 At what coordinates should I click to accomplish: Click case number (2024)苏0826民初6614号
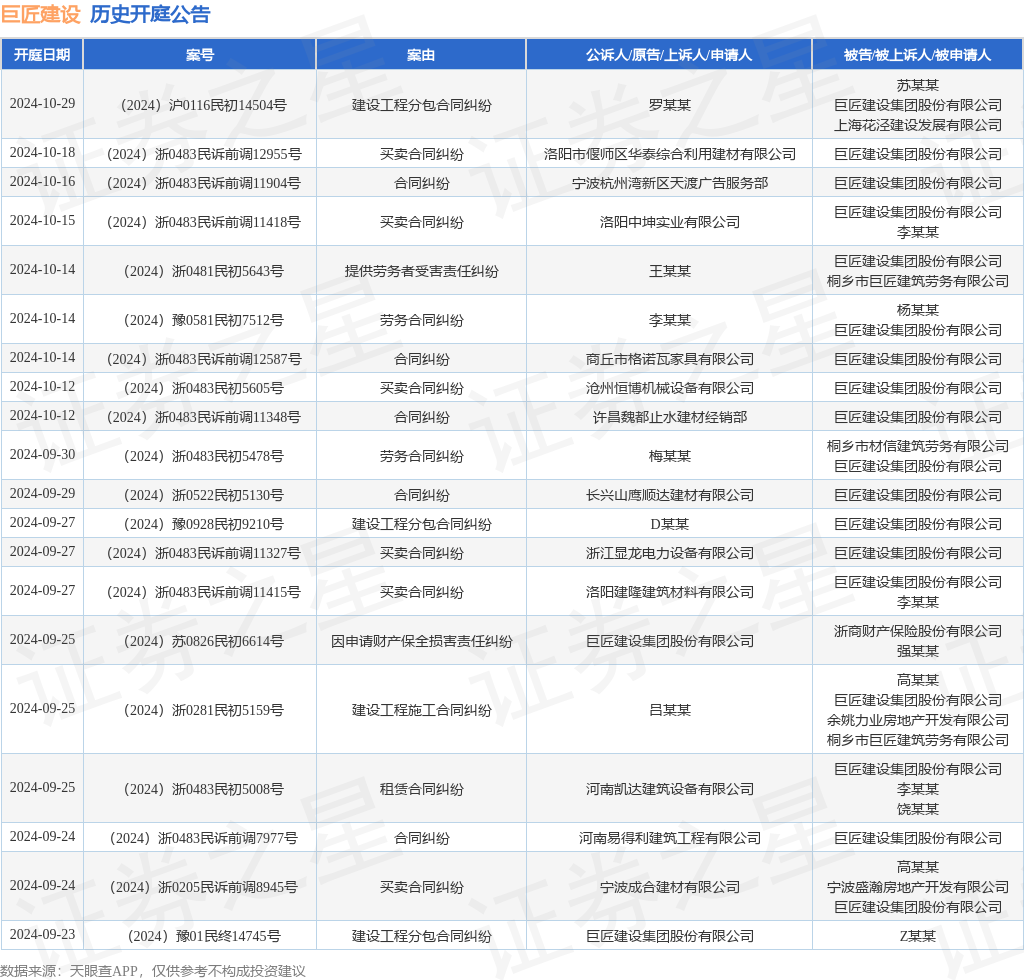pos(204,642)
